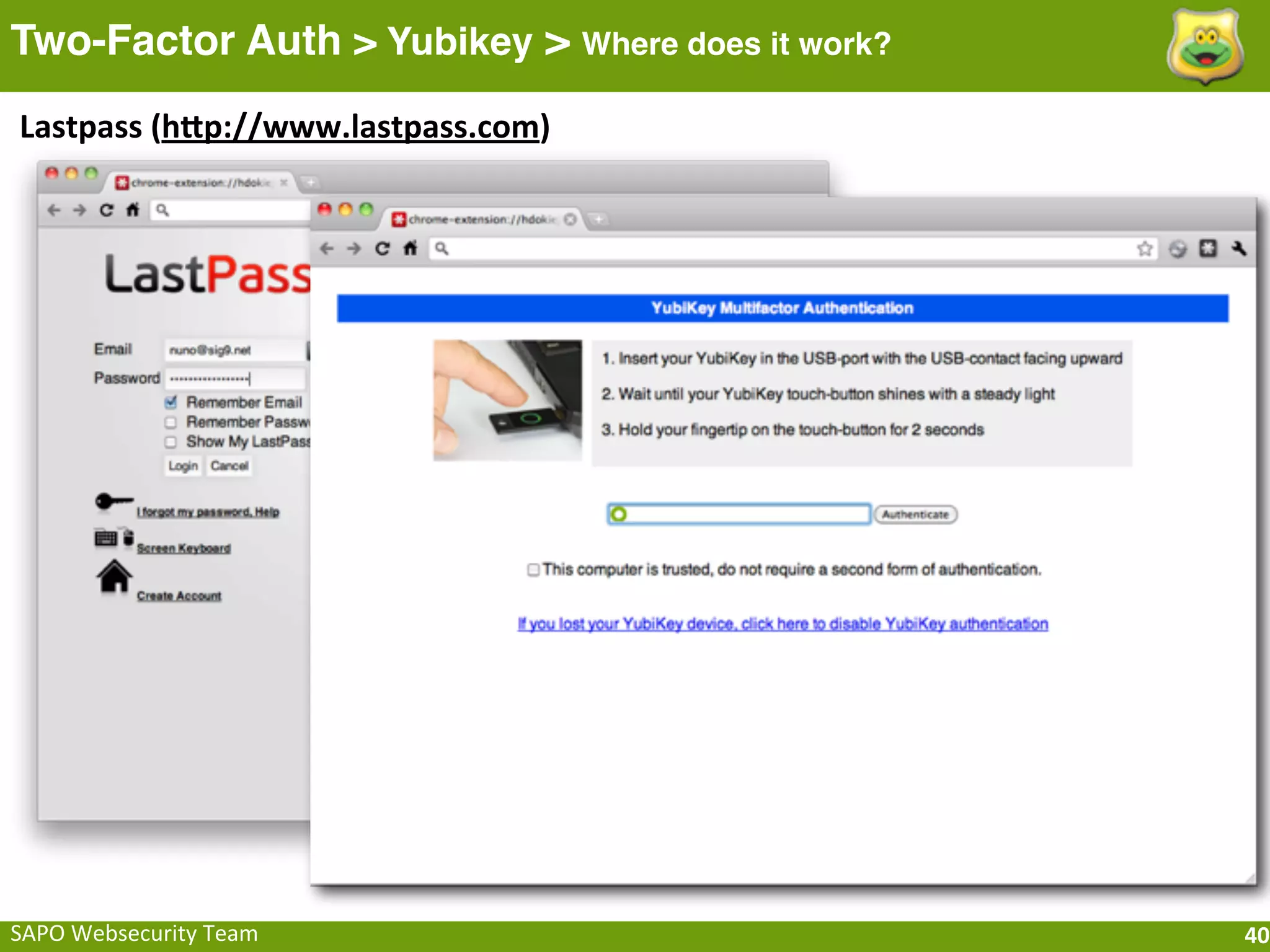Check the Remember Password checkbox
This screenshot has width=1270, height=952.
171,422
